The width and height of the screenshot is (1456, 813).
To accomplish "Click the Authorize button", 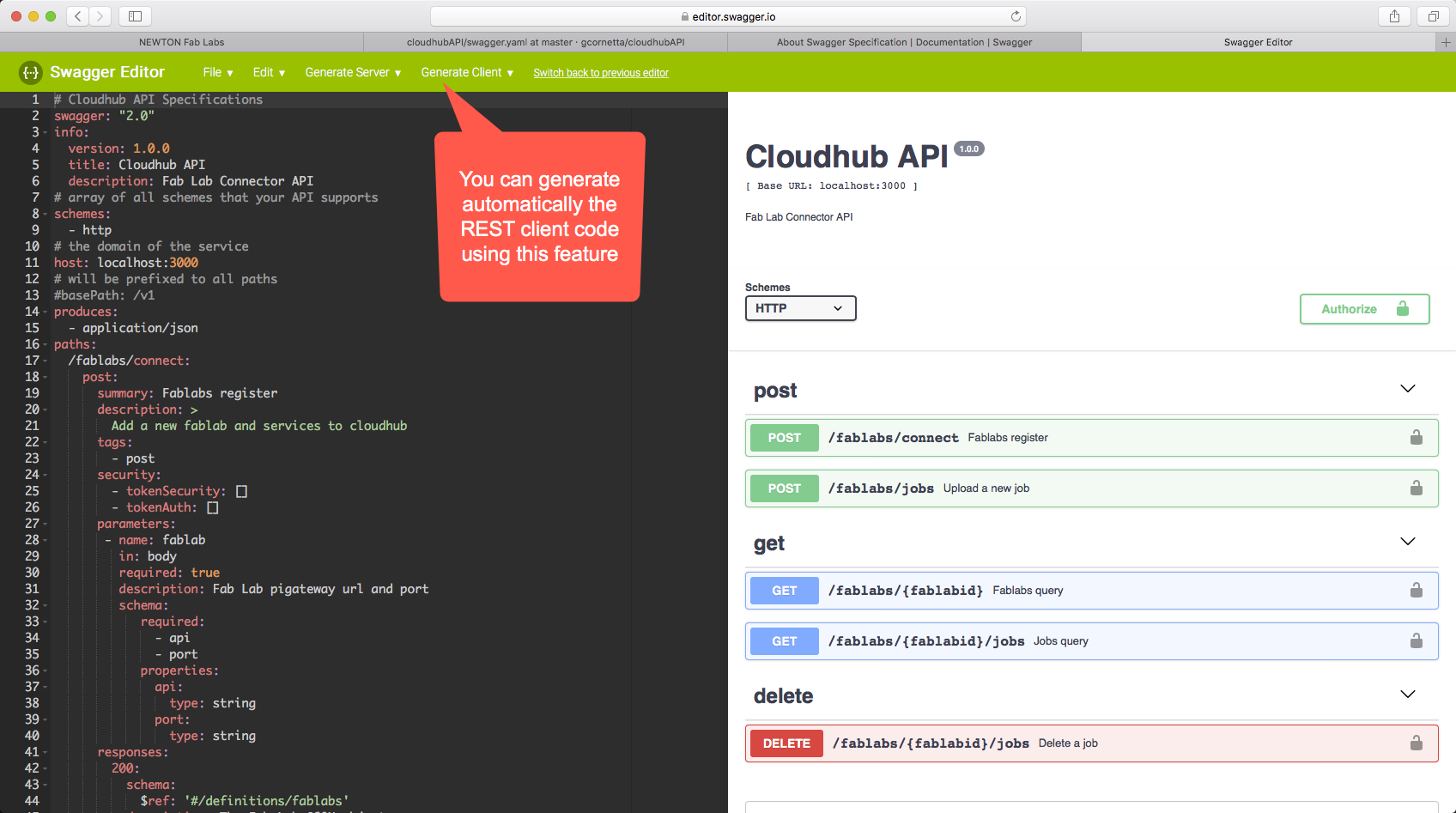I will (x=1365, y=309).
